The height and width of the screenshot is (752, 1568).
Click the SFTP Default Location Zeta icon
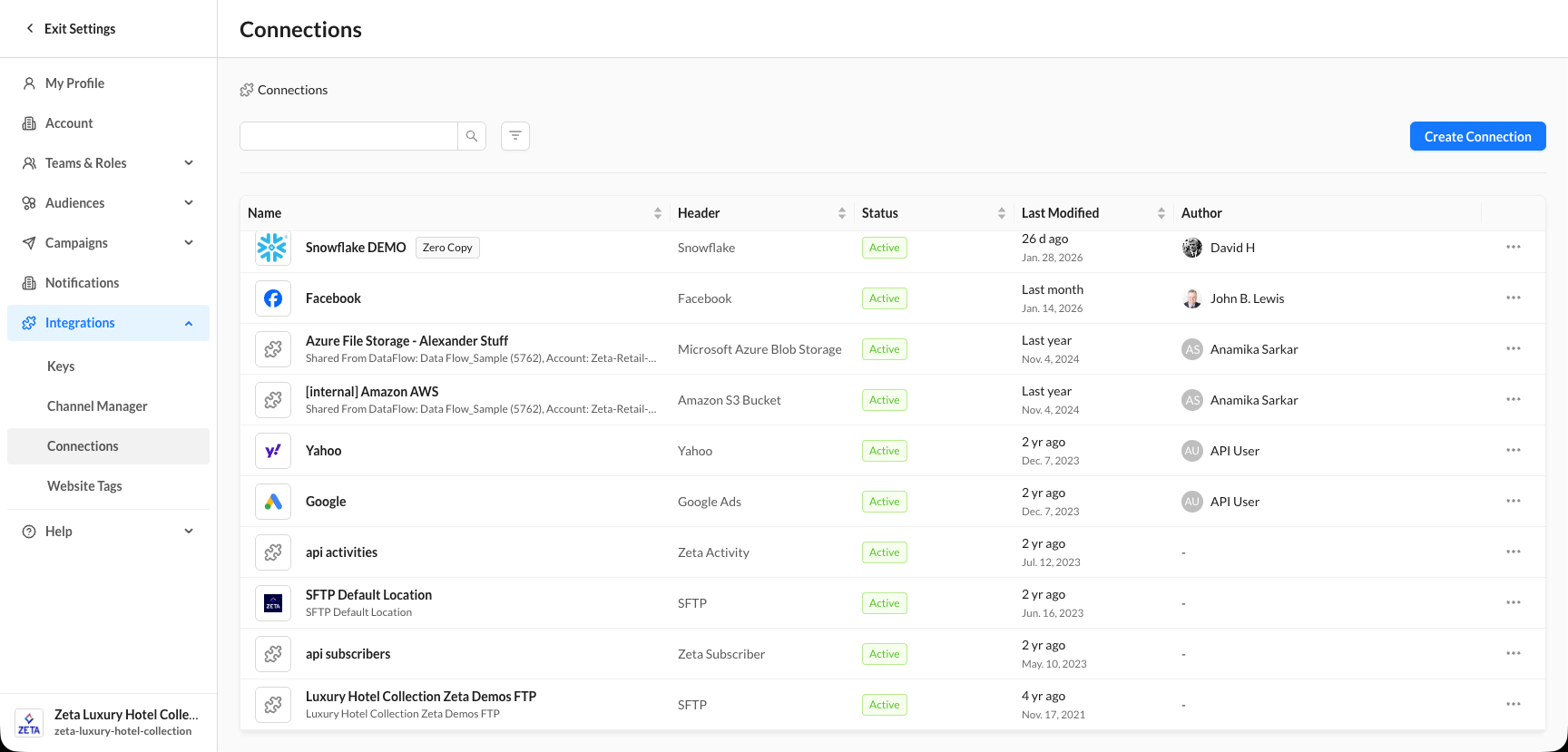point(272,603)
